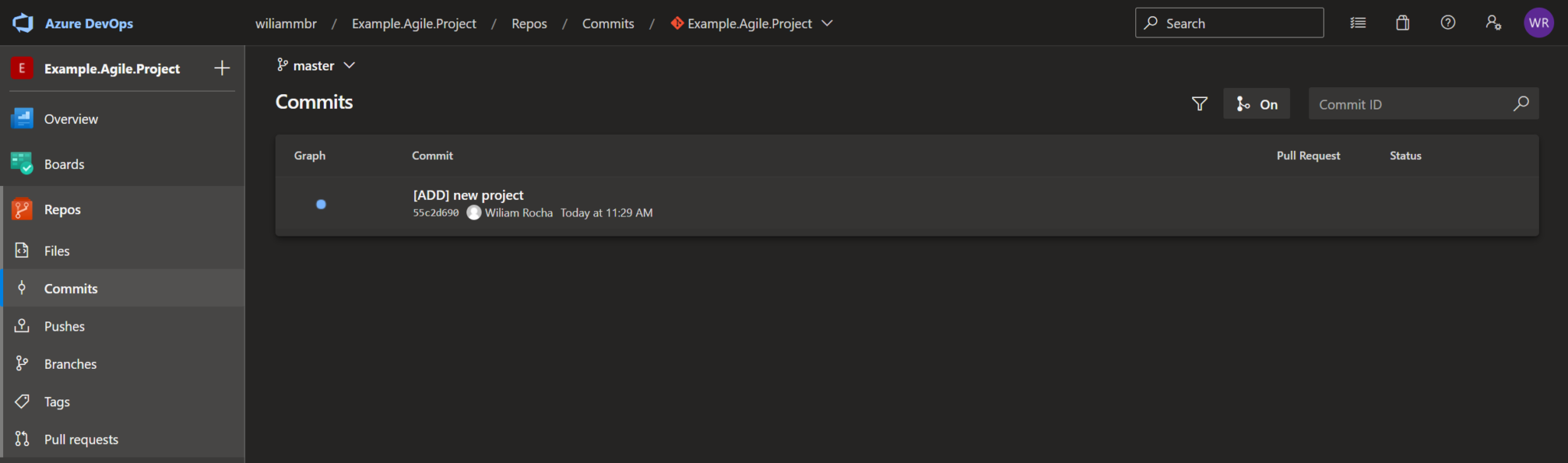Open the Repos section in the sidebar
This screenshot has width=1568, height=463.
(122, 209)
